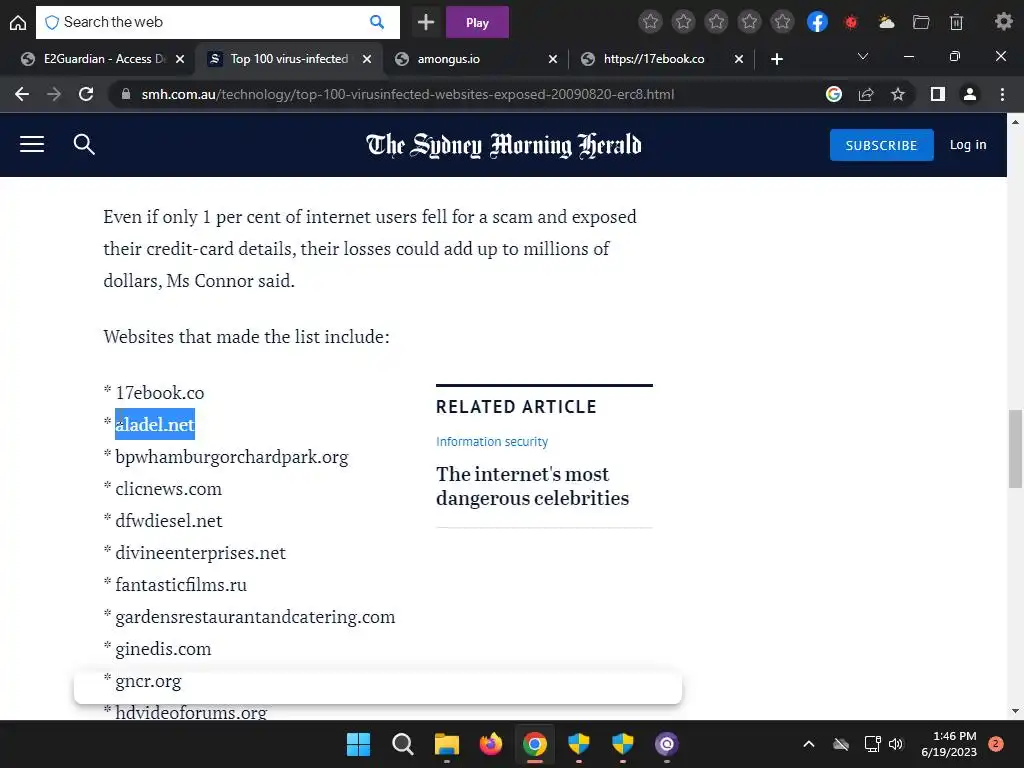Open the notification badge with 2
The height and width of the screenshot is (768, 1024).
996,744
